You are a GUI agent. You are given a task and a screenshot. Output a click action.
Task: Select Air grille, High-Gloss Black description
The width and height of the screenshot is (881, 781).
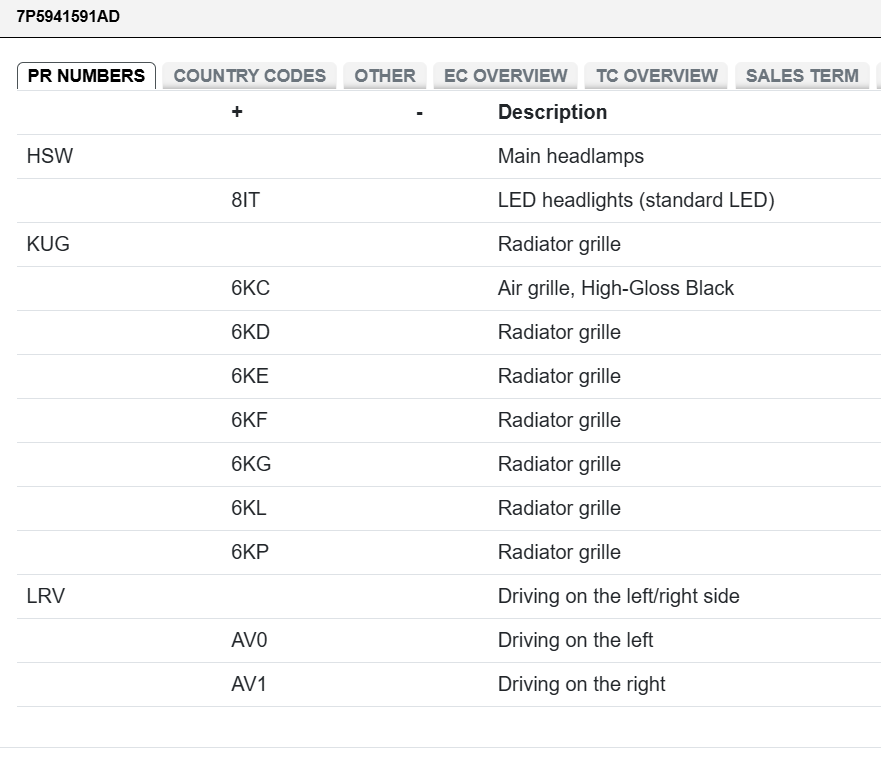[x=615, y=288]
